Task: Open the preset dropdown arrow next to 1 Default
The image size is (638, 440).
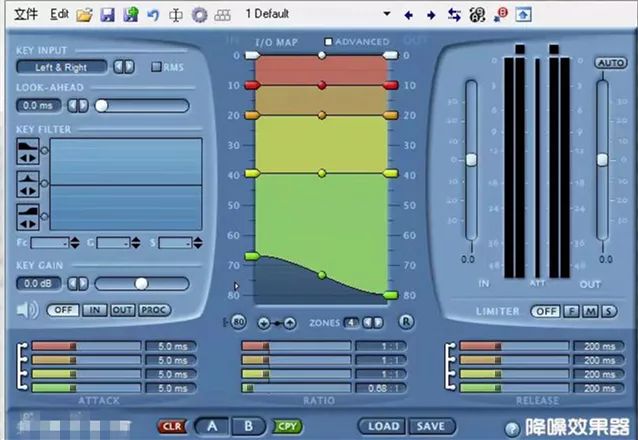Action: [387, 14]
